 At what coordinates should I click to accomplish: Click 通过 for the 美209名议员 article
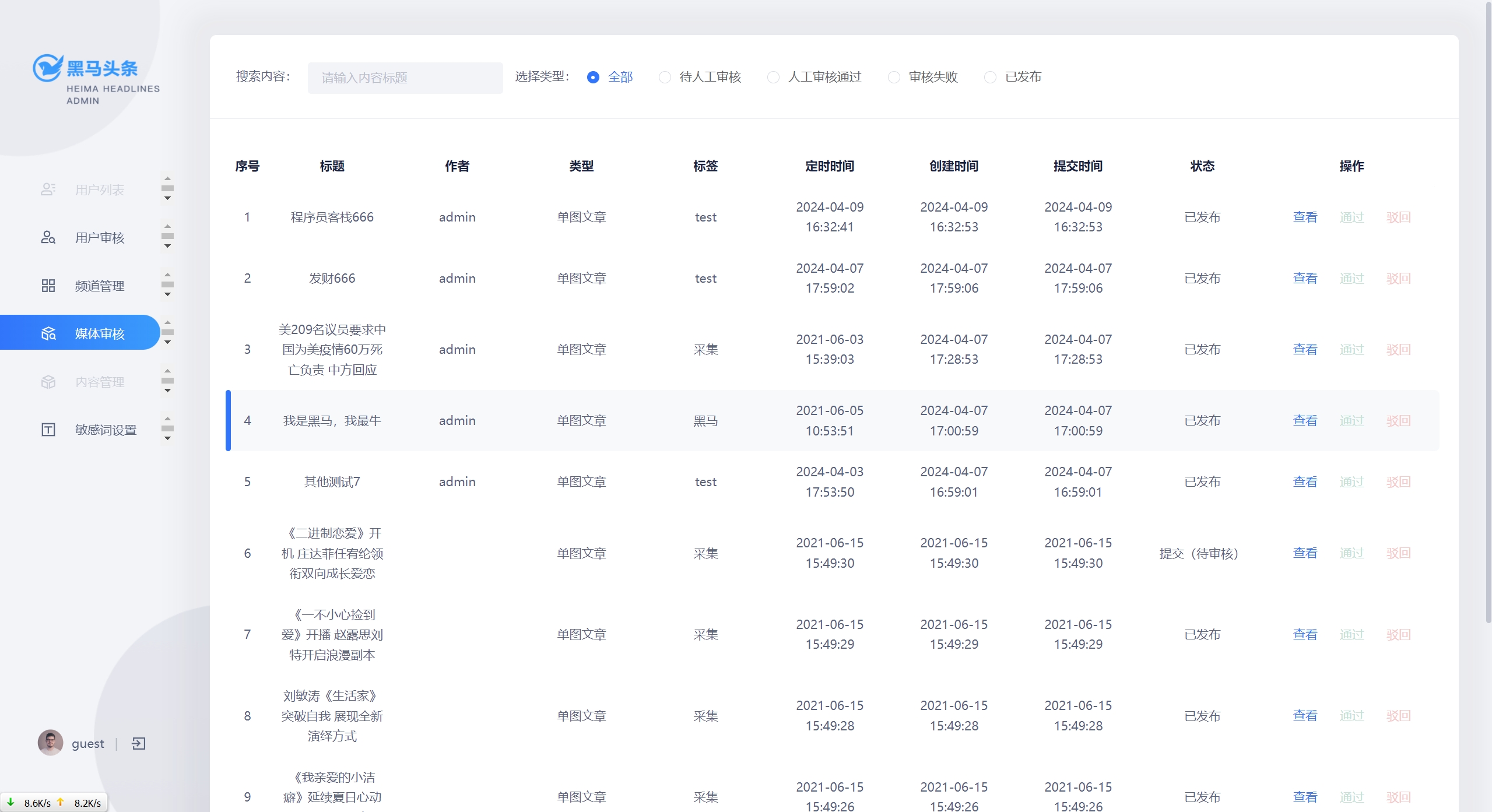click(x=1351, y=349)
